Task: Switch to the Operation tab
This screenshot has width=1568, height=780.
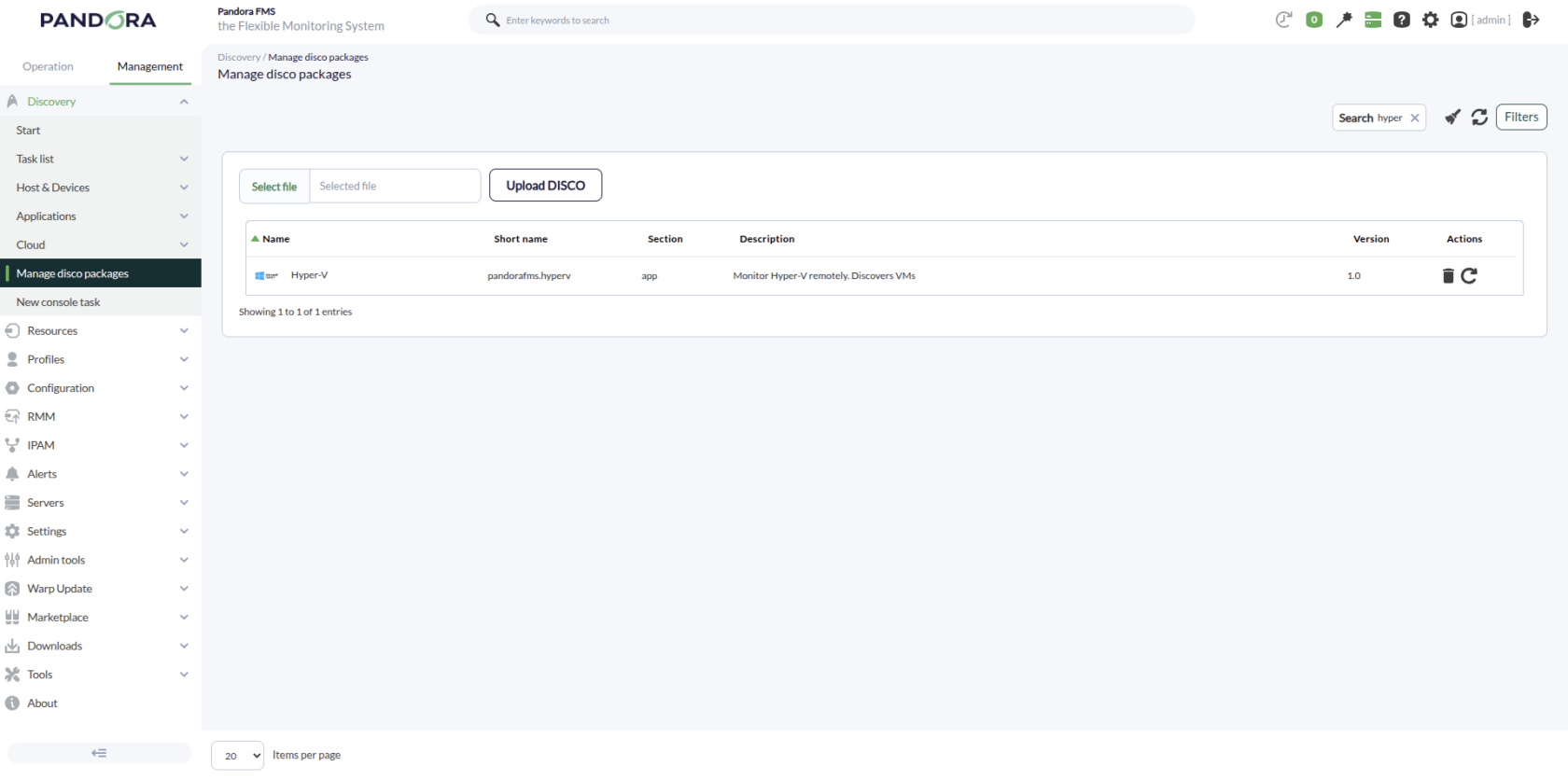Action: pyautogui.click(x=48, y=66)
